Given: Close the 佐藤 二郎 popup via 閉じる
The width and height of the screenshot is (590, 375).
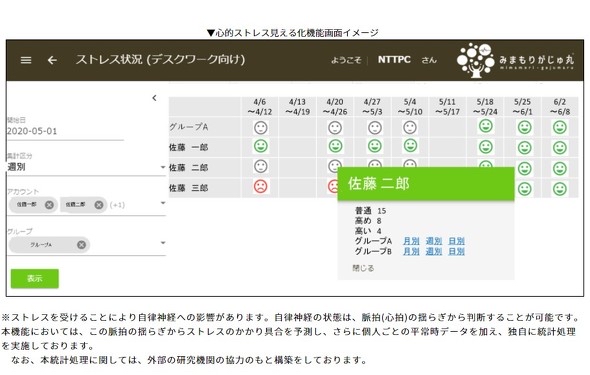Looking at the screenshot, I should click(363, 268).
